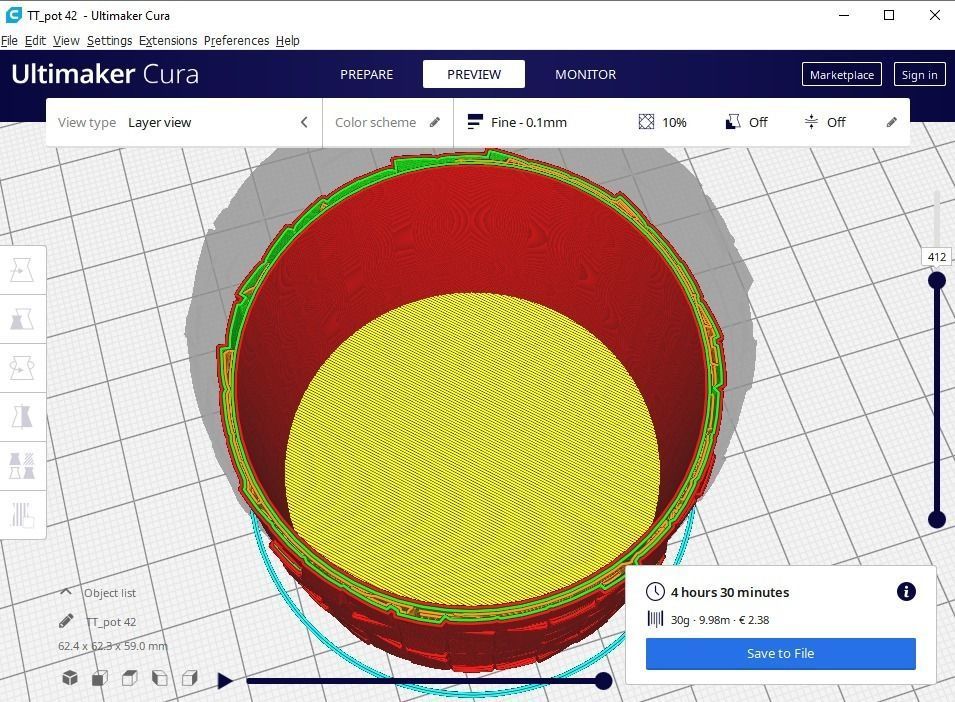Open the View menu
This screenshot has width=955, height=702.
coord(66,40)
